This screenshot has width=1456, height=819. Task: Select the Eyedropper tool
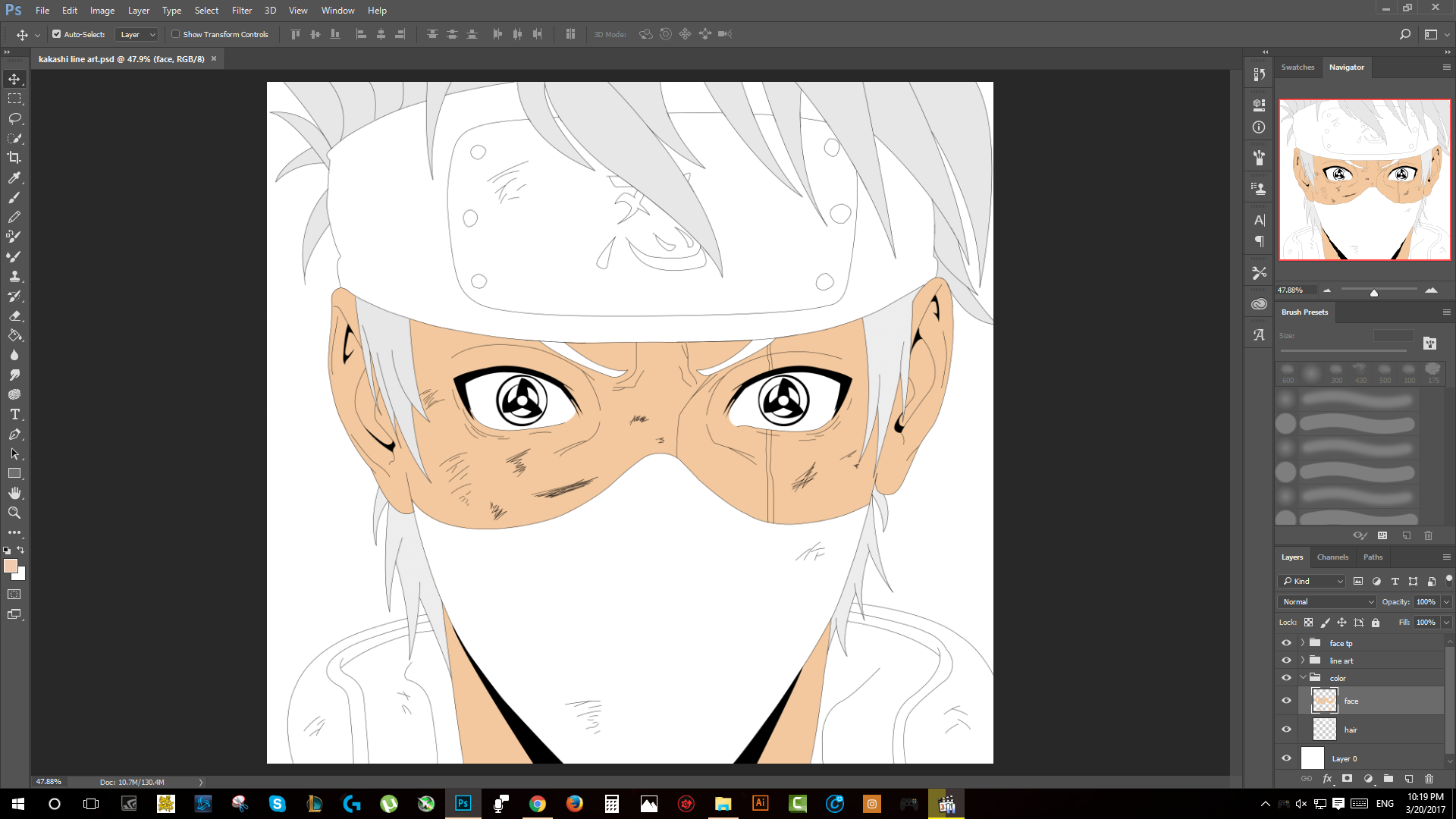coord(14,177)
